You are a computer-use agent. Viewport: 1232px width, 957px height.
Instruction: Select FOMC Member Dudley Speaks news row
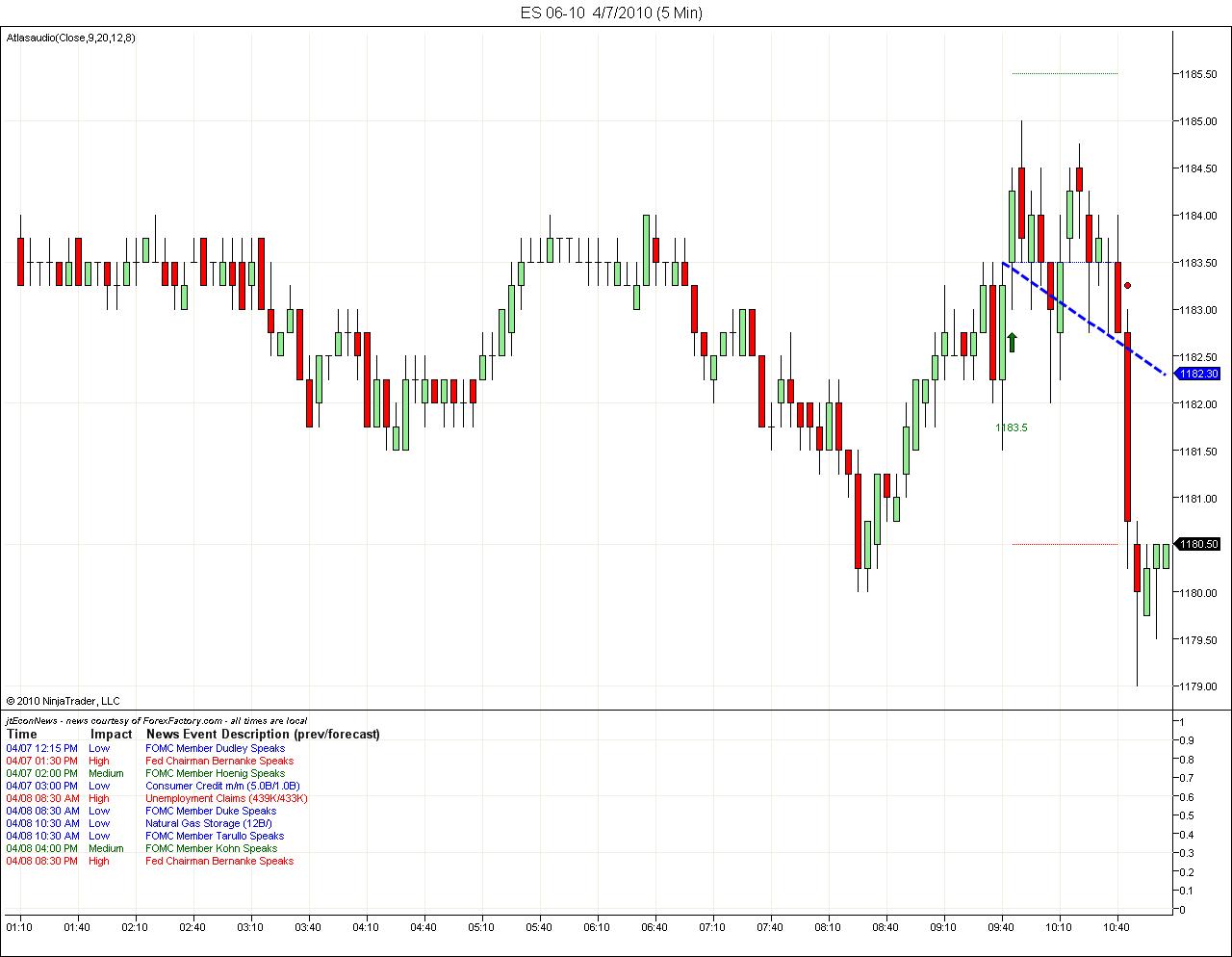(x=145, y=748)
